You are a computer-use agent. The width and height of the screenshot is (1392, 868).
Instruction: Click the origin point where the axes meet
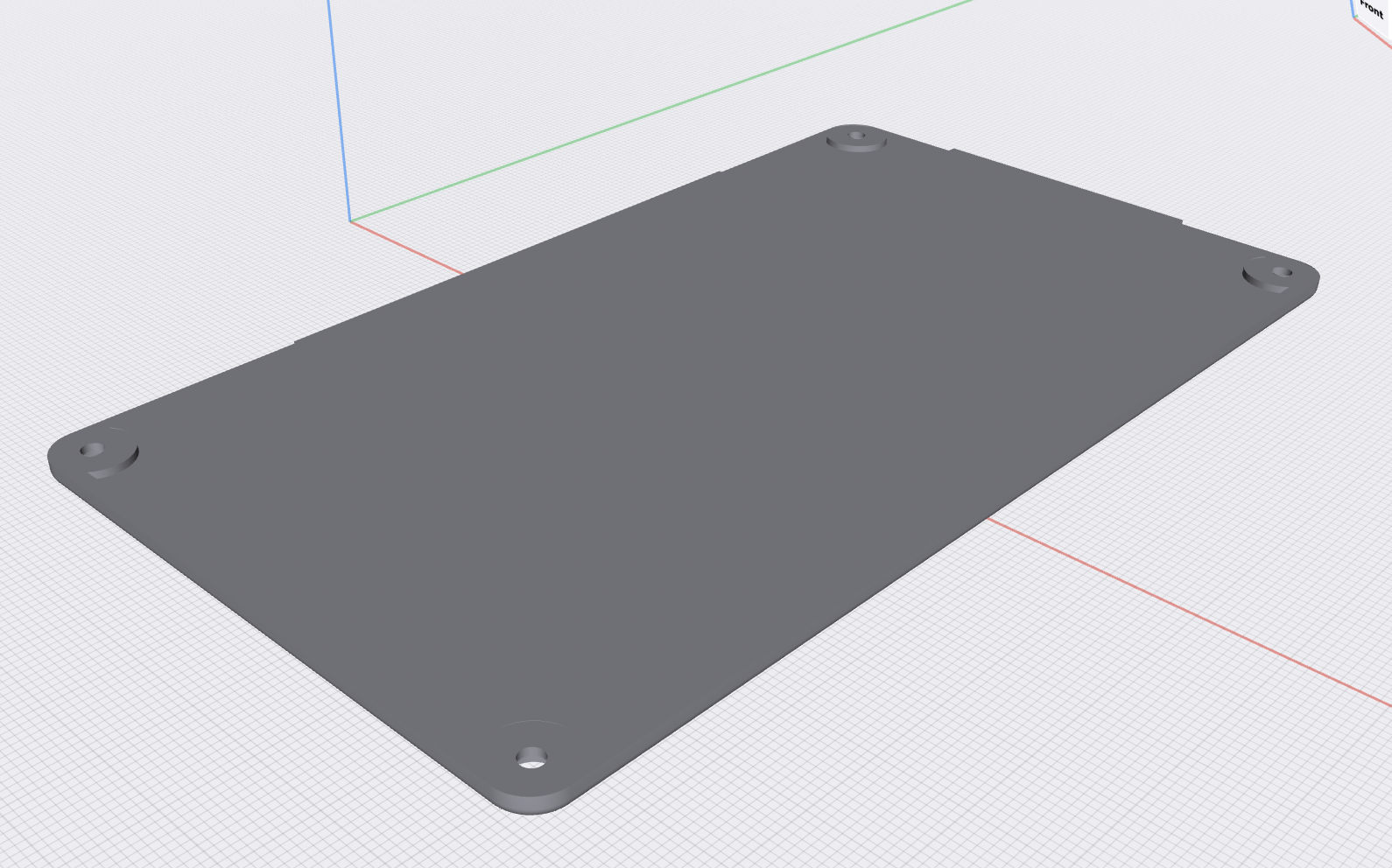350,221
